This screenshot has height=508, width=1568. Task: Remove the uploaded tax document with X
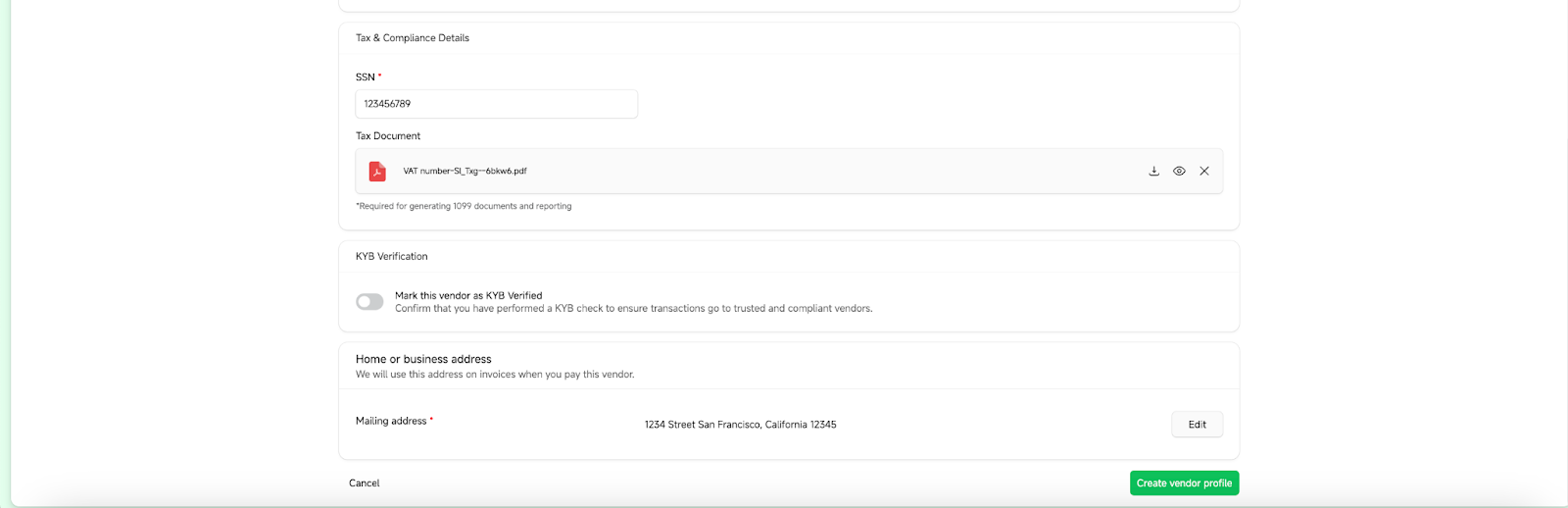(1204, 171)
